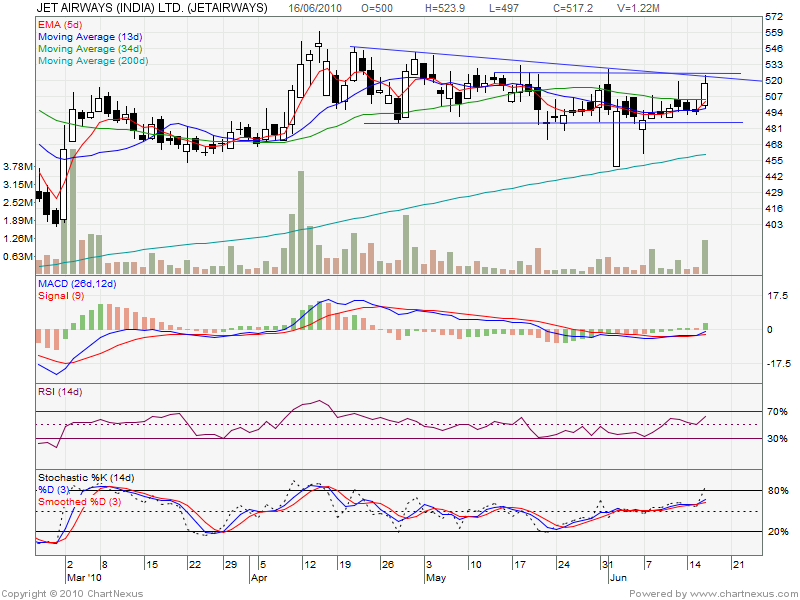Select the May label on the date axis
This screenshot has width=800, height=600.
tap(435, 578)
